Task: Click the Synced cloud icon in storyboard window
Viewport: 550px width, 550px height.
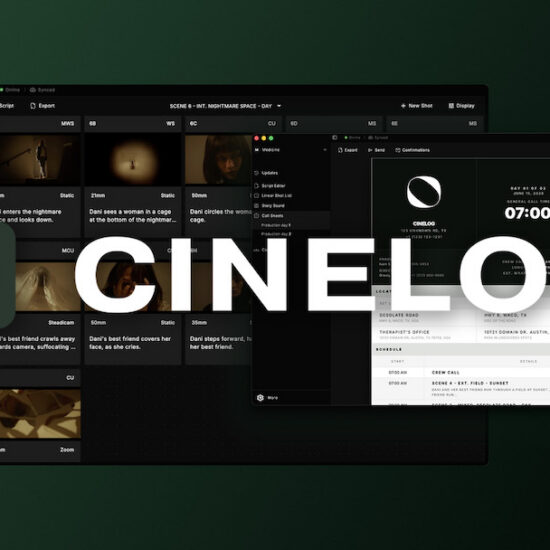Action: (x=33, y=90)
